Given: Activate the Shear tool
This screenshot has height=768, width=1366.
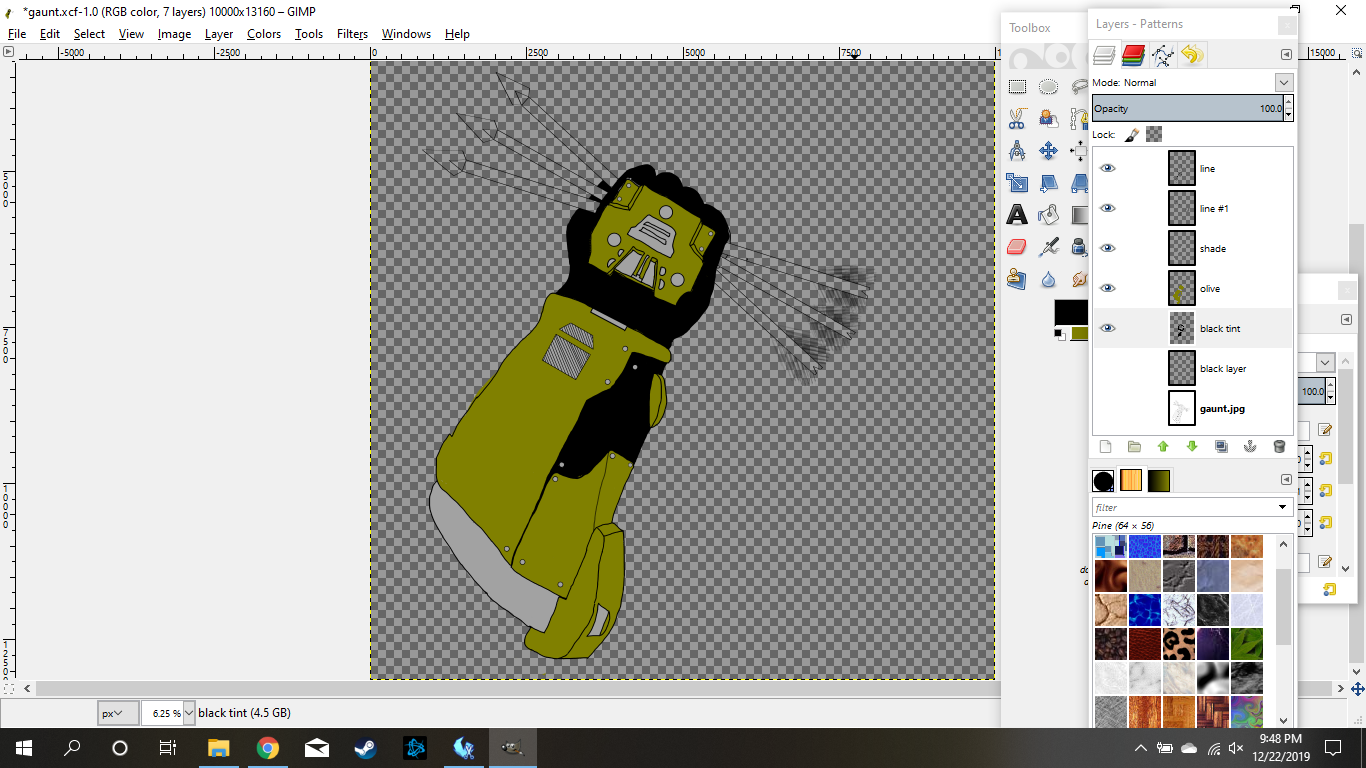Looking at the screenshot, I should tap(1048, 183).
